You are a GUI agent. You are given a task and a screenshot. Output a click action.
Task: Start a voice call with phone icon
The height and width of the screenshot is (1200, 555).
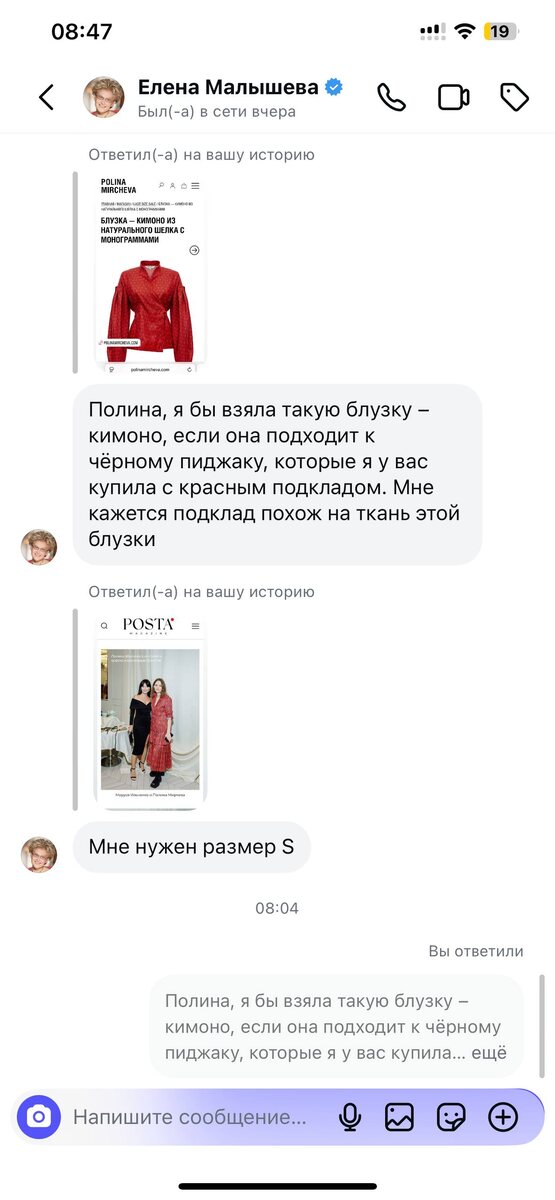(x=391, y=97)
